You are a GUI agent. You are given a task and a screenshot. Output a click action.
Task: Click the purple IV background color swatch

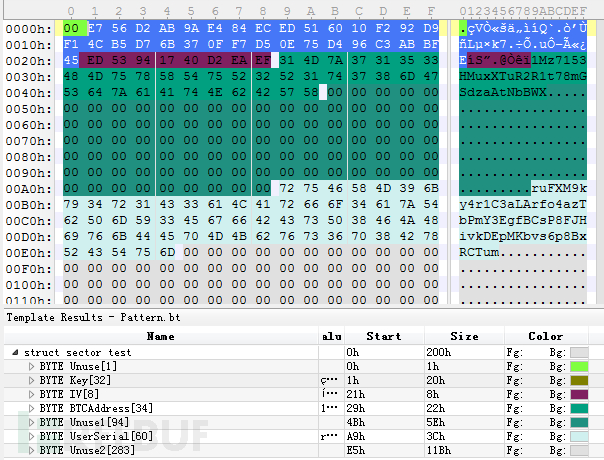579,395
